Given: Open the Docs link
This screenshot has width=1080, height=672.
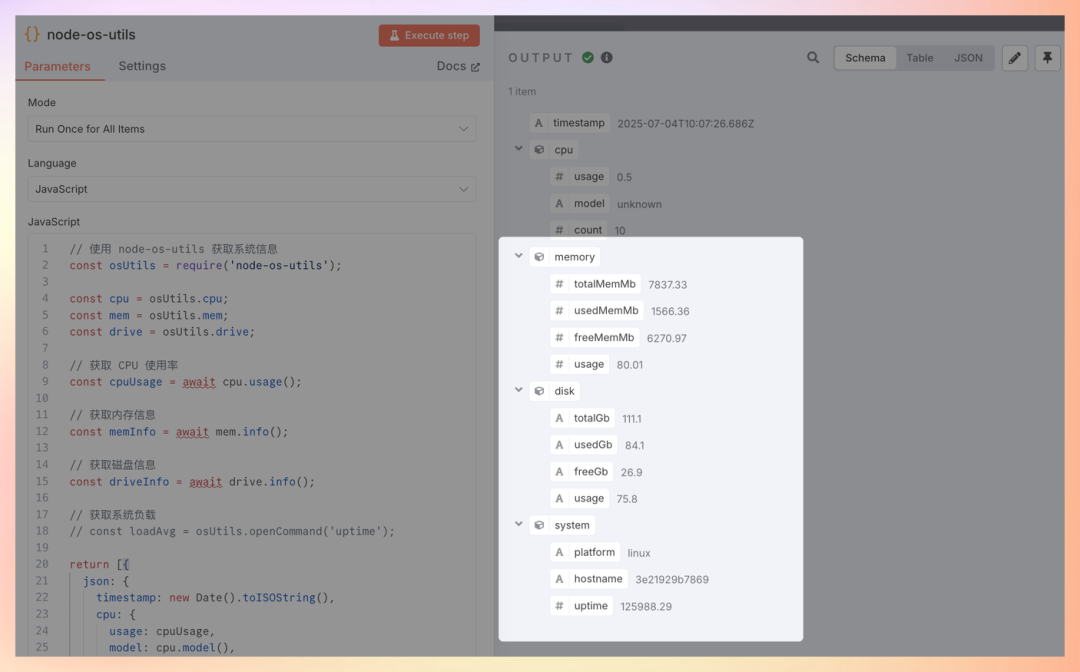Looking at the screenshot, I should click(458, 66).
